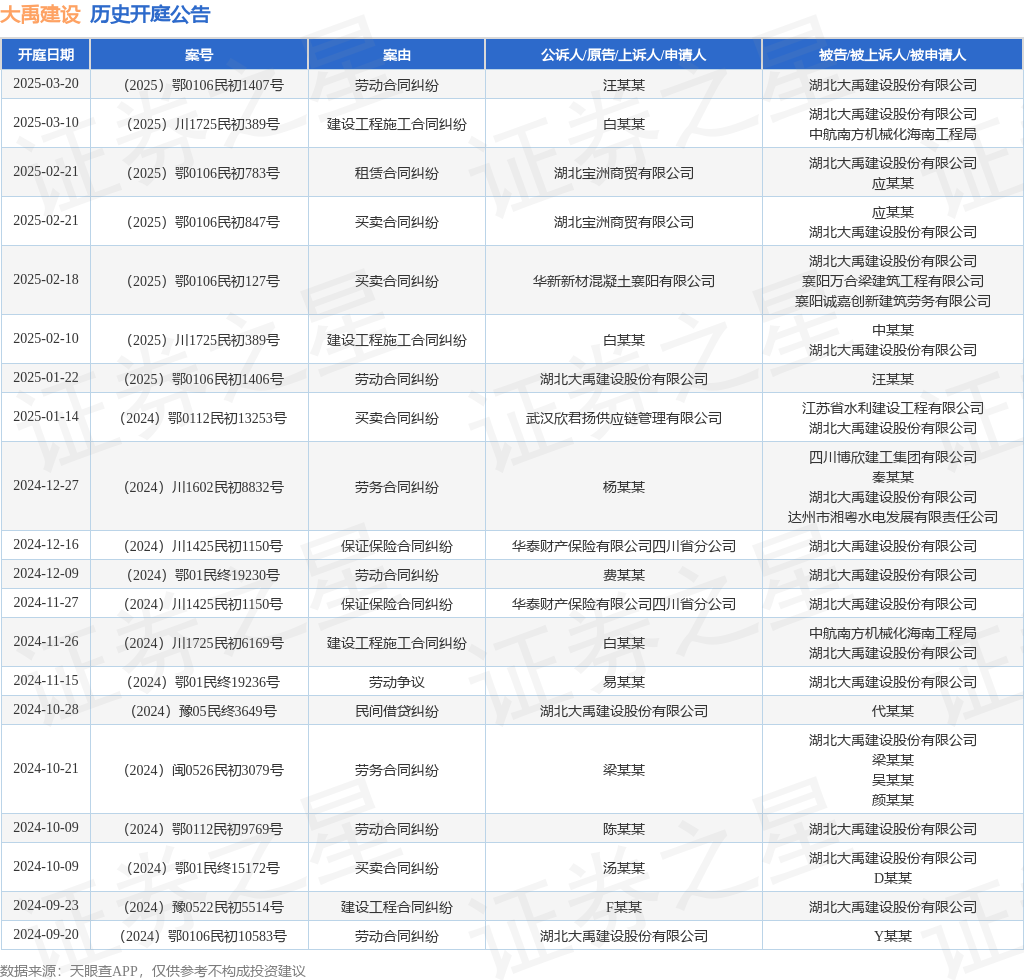The width and height of the screenshot is (1024, 980).
Task: Select case number (2024)鄂01民终19230号
Action: tap(203, 575)
